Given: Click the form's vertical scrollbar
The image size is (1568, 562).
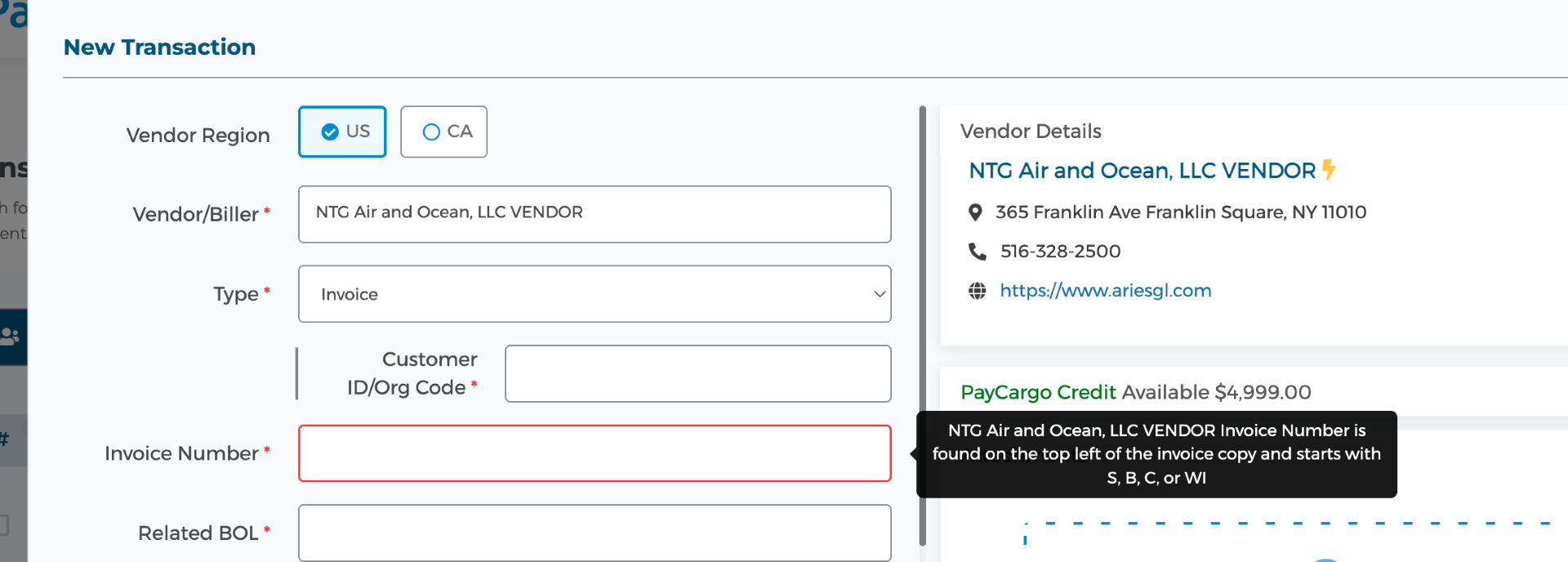Looking at the screenshot, I should coord(923,325).
